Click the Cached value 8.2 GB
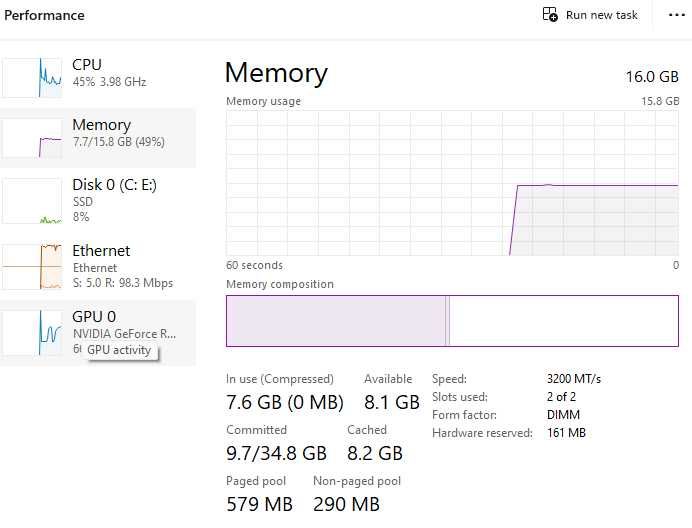Image resolution: width=692 pixels, height=528 pixels. coord(374,454)
